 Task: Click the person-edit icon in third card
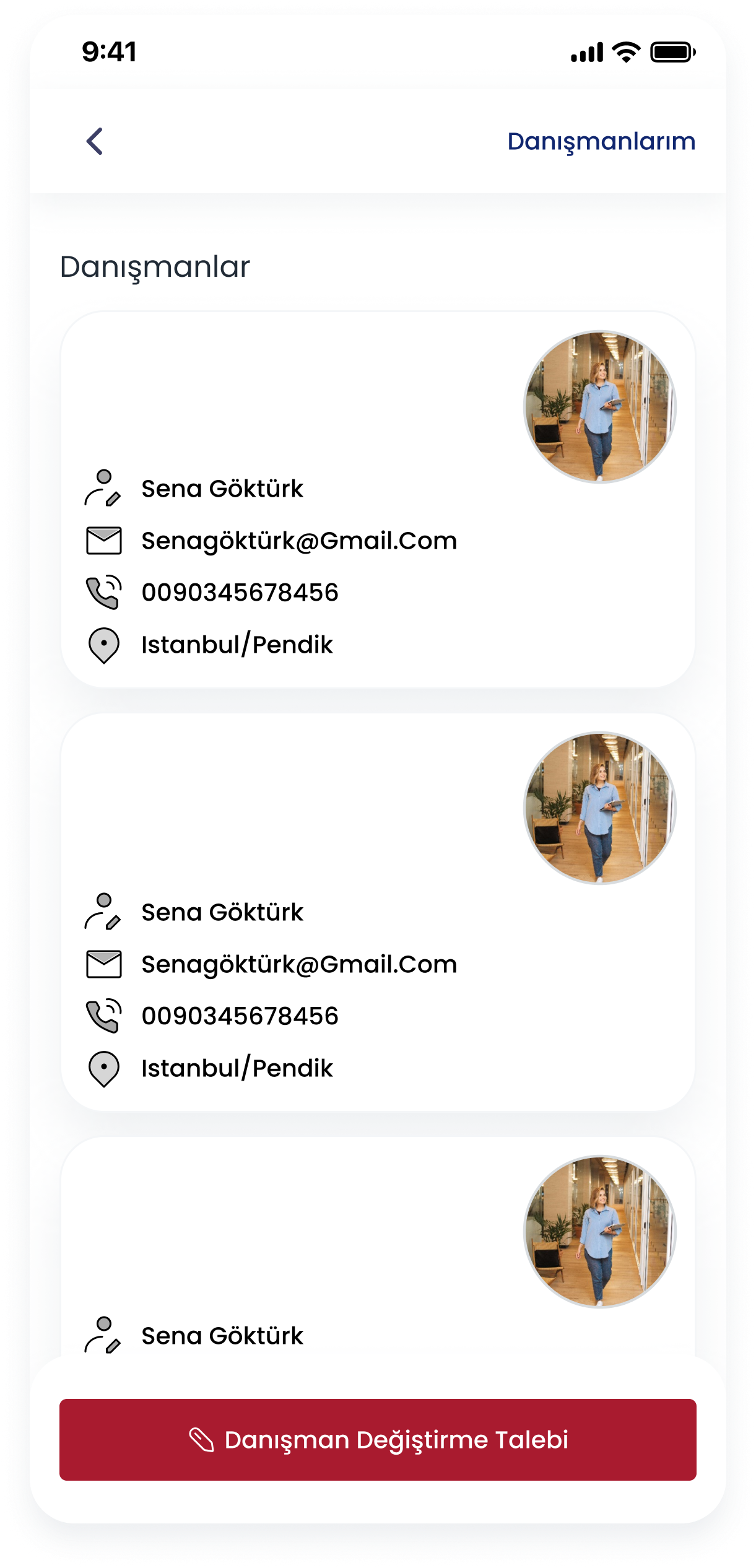(103, 1336)
